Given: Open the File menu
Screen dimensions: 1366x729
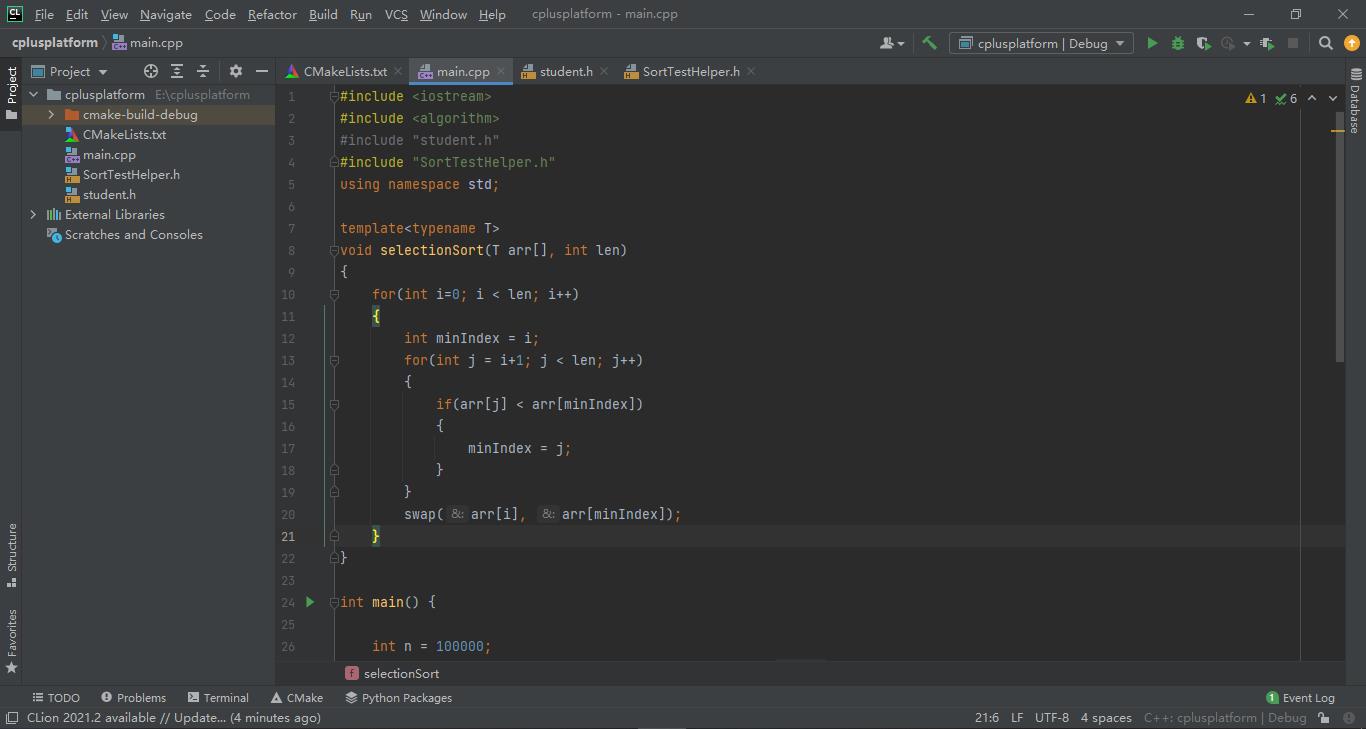Looking at the screenshot, I should point(44,14).
